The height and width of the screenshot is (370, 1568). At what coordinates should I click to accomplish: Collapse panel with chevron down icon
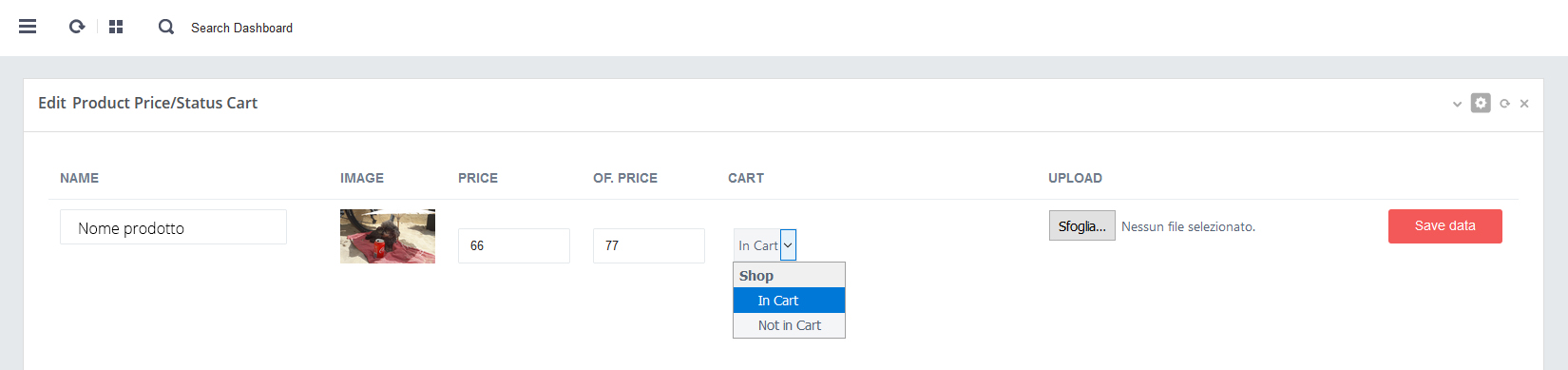click(x=1457, y=104)
